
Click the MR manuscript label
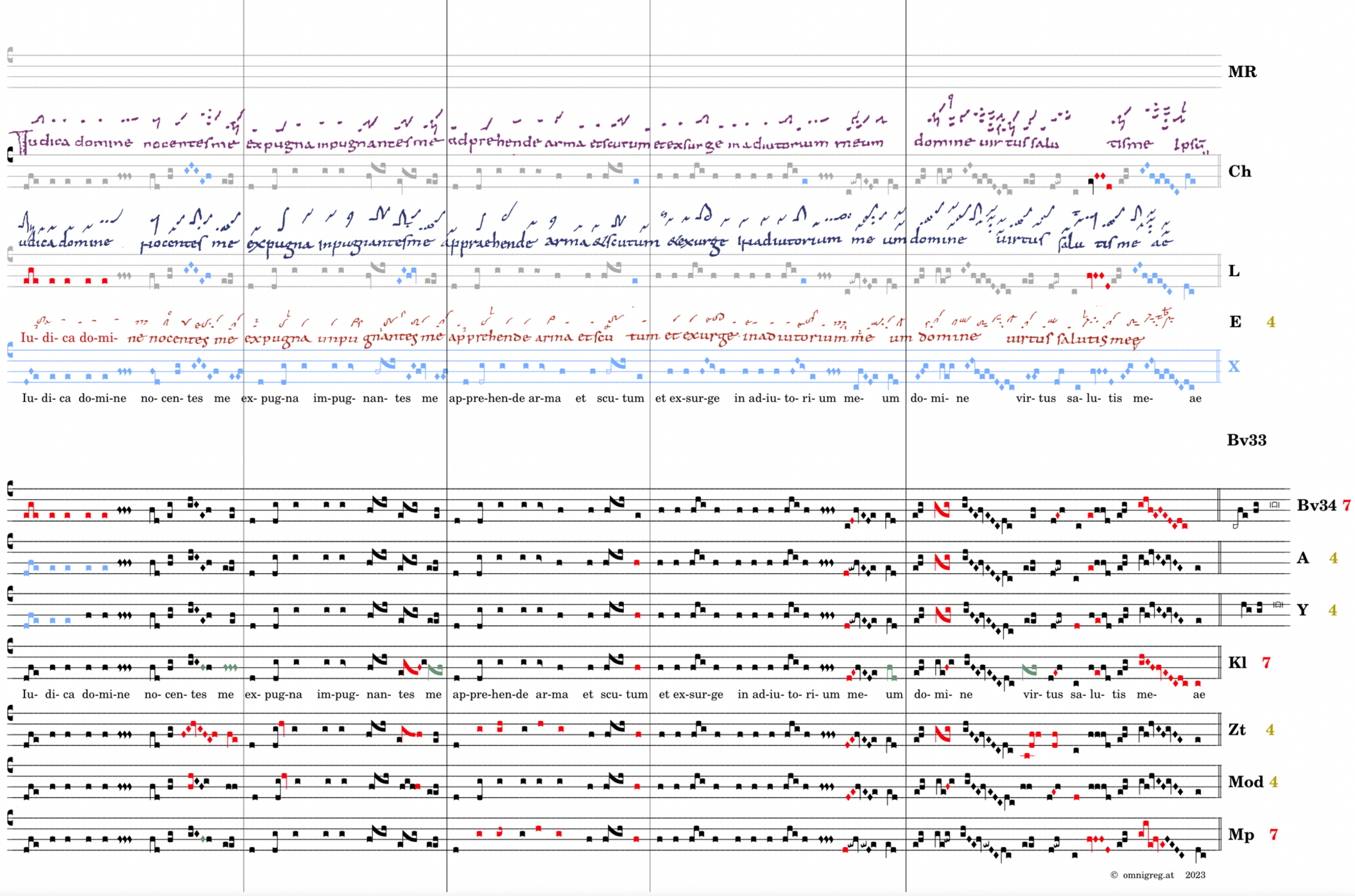coord(1241,72)
